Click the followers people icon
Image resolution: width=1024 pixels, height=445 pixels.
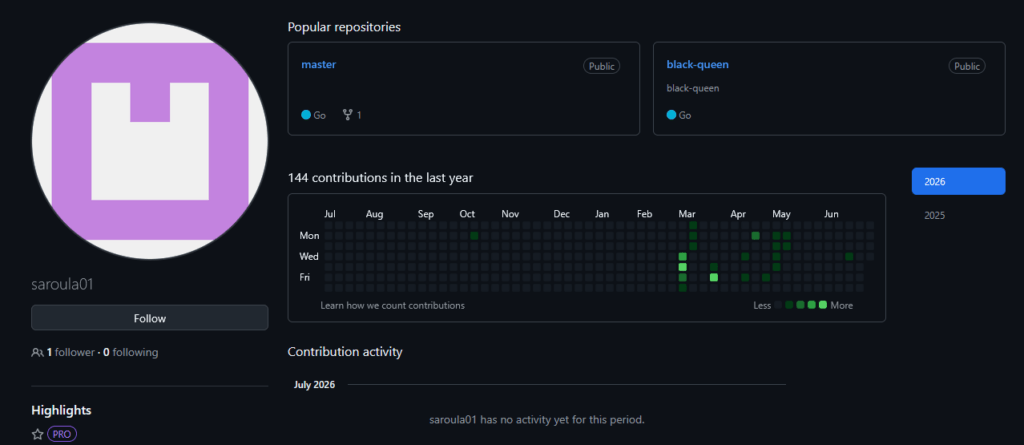[37, 353]
